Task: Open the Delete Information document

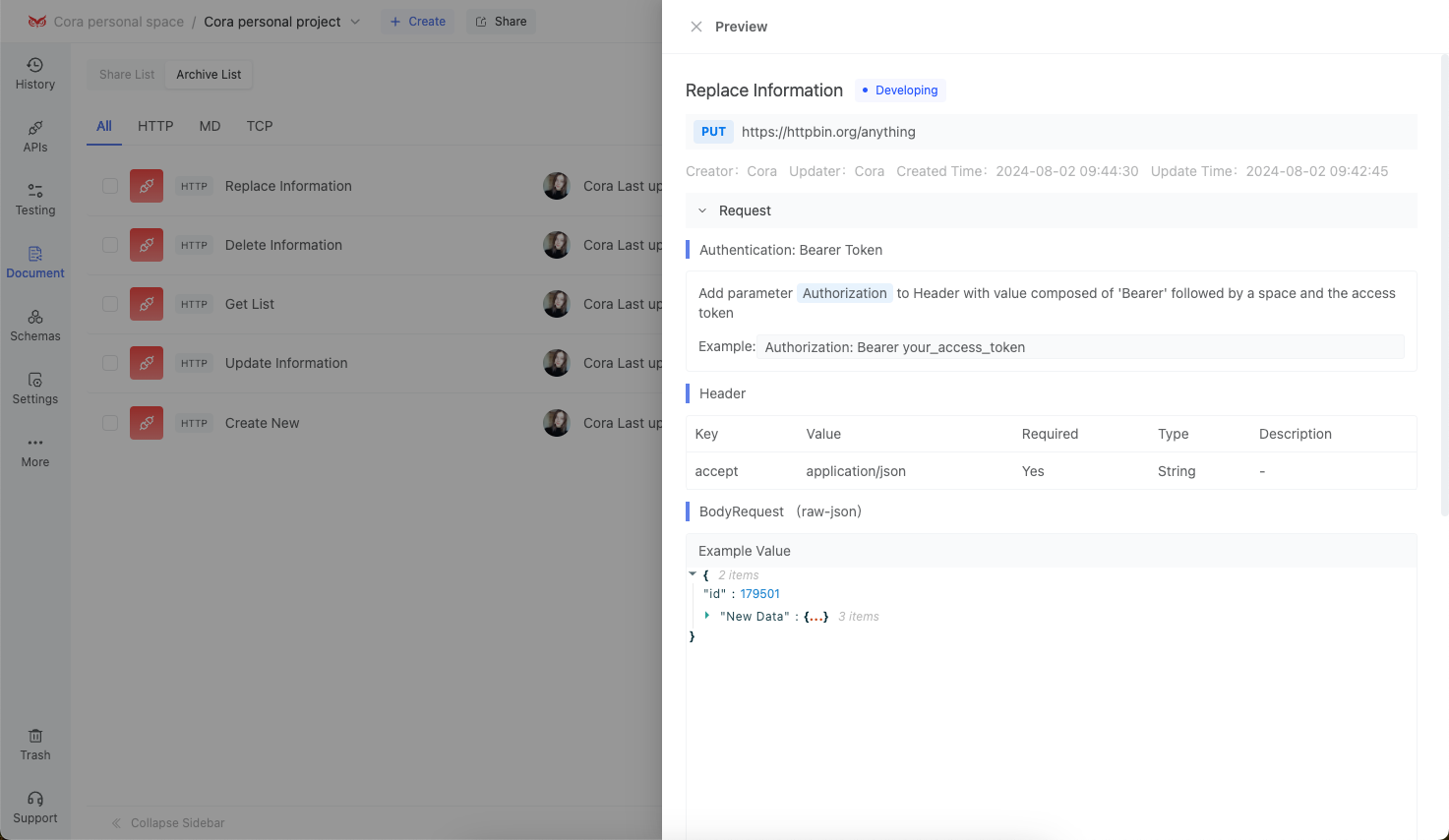Action: [283, 245]
